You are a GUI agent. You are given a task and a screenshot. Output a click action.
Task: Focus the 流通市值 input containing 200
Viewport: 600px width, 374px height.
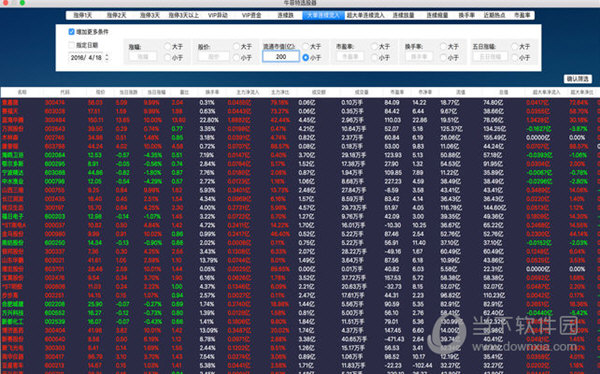[x=281, y=57]
